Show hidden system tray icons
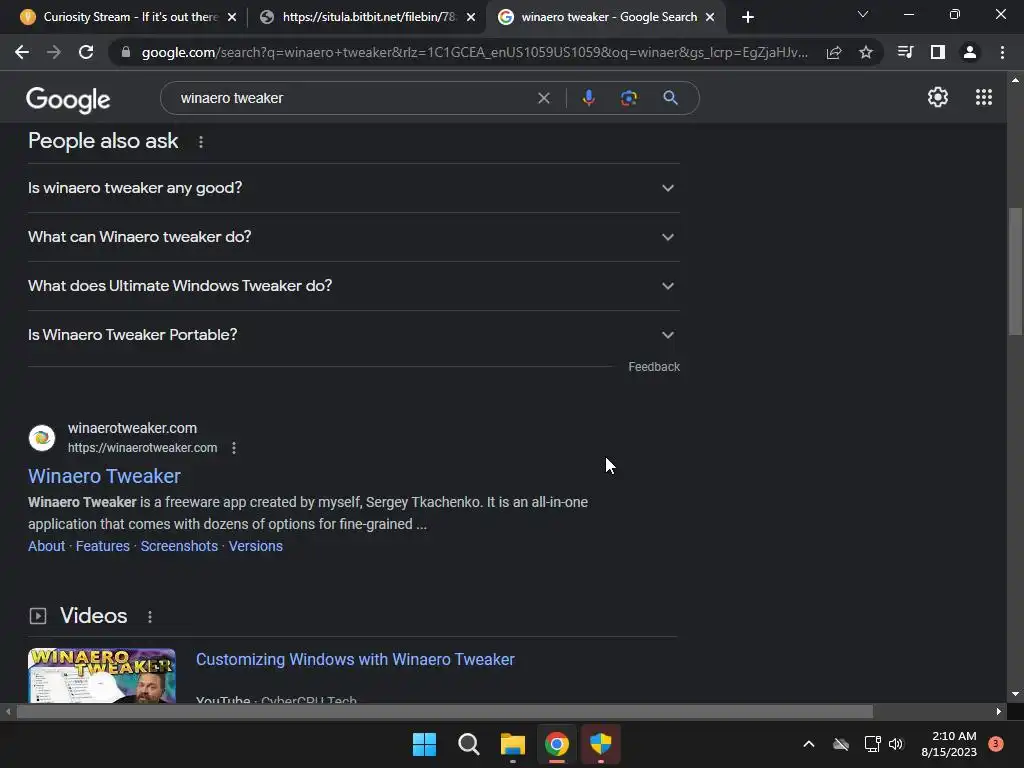This screenshot has height=768, width=1024. coord(808,744)
